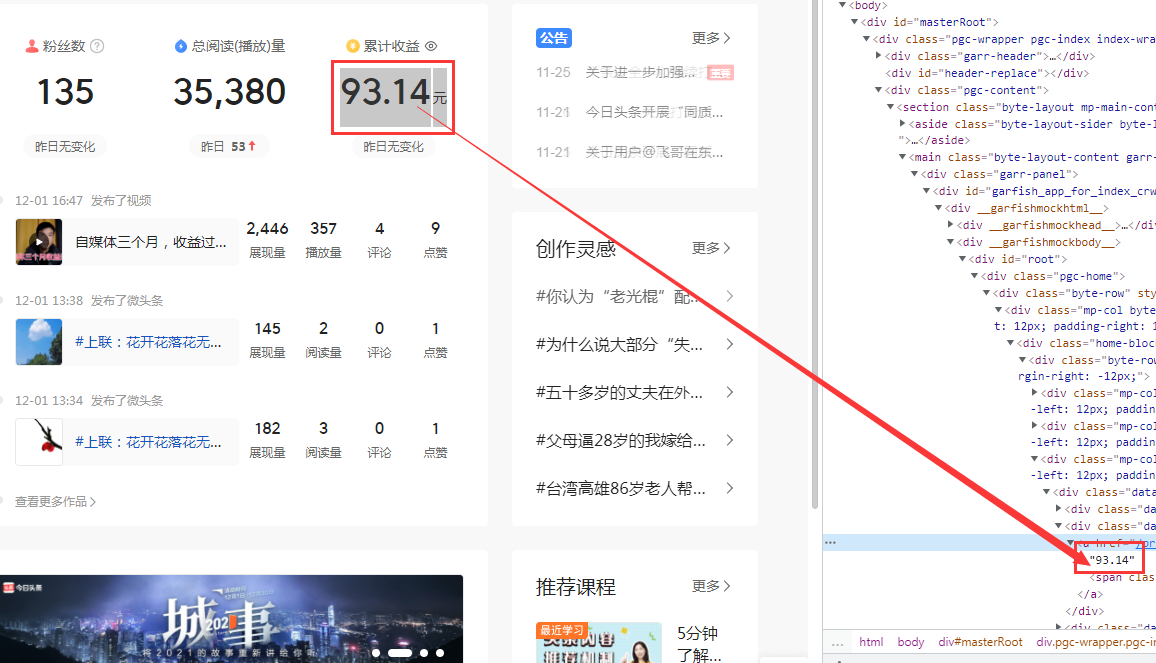
Task: Expand the aside byte-layout-sider node
Action: click(904, 124)
